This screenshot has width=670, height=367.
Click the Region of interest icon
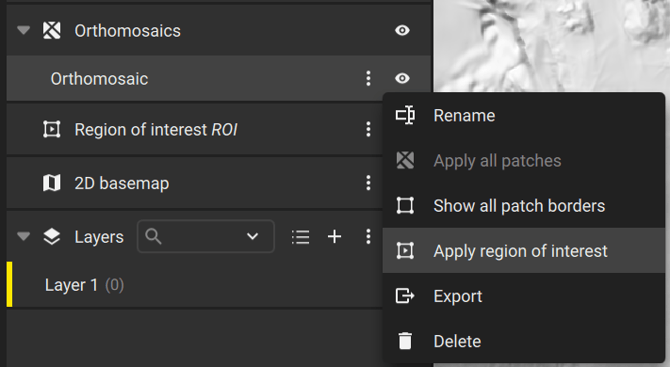coord(52,129)
